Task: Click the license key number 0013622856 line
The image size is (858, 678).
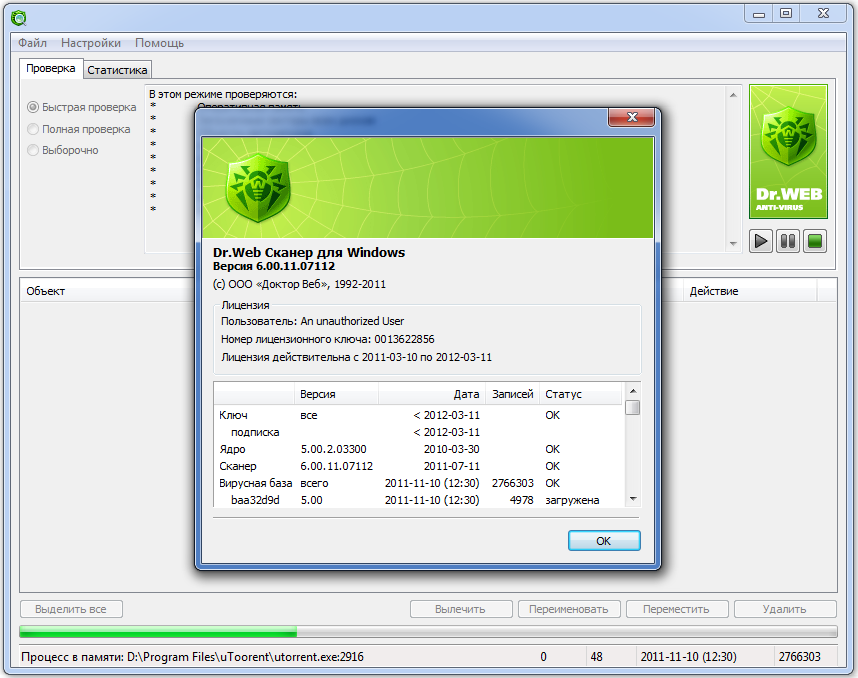Action: point(327,339)
